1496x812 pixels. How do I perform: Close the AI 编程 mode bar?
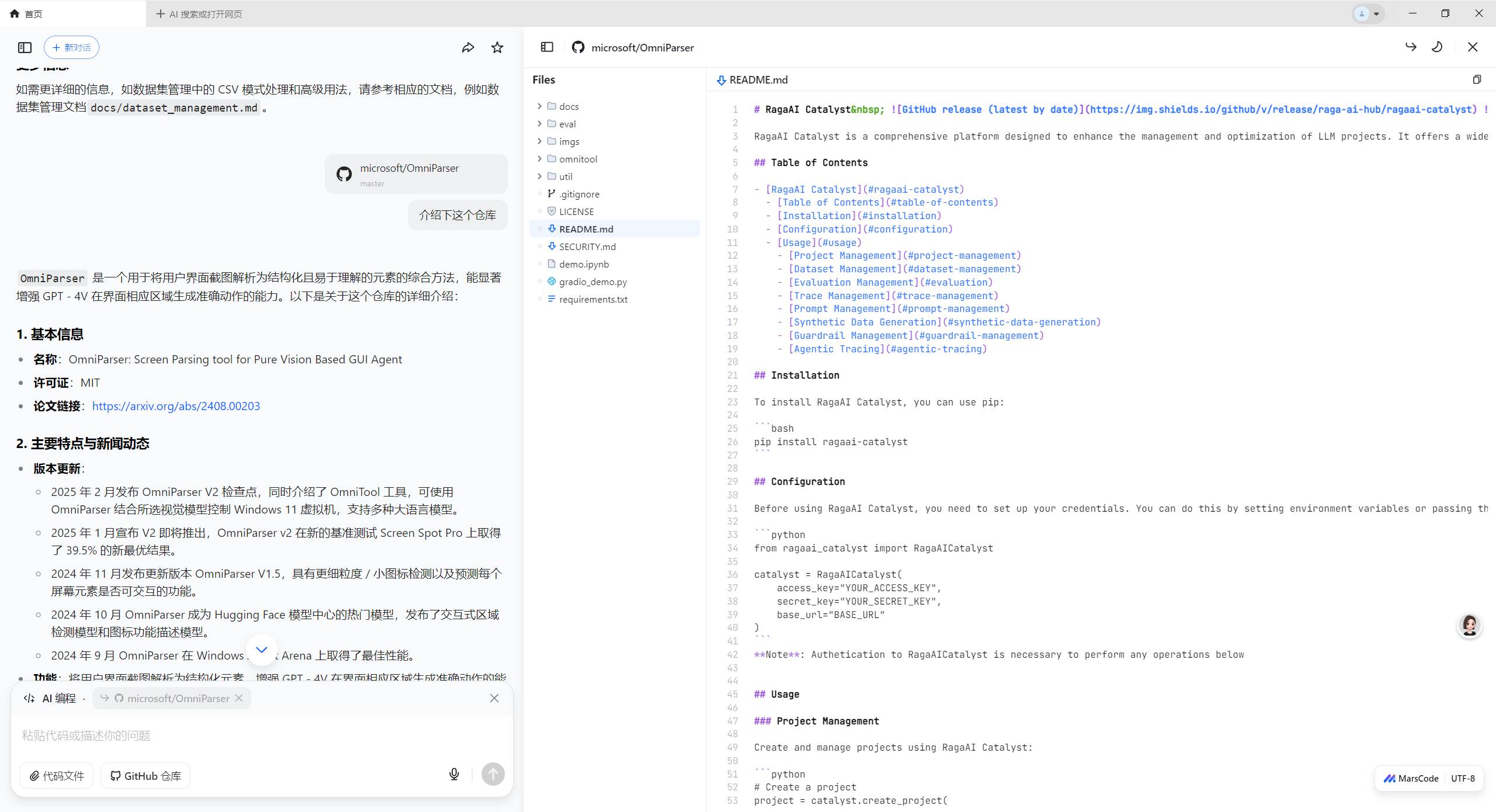494,698
